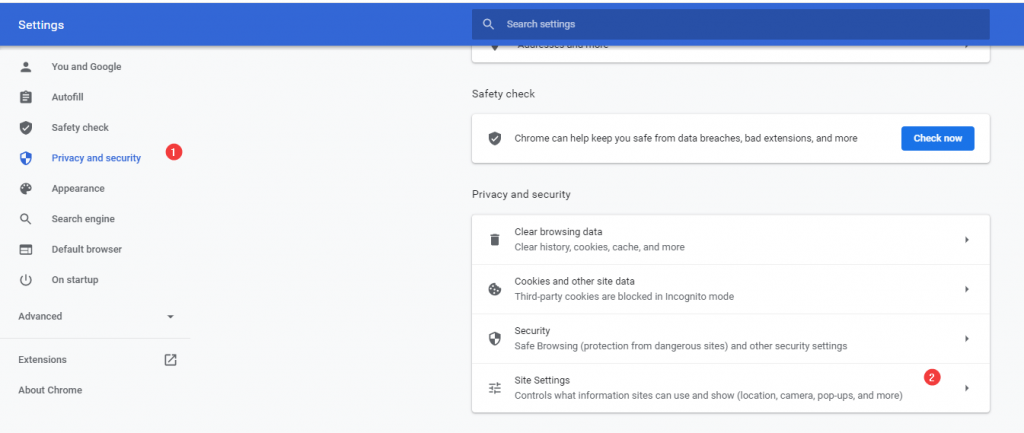Click the Advanced label in sidebar

pyautogui.click(x=40, y=316)
